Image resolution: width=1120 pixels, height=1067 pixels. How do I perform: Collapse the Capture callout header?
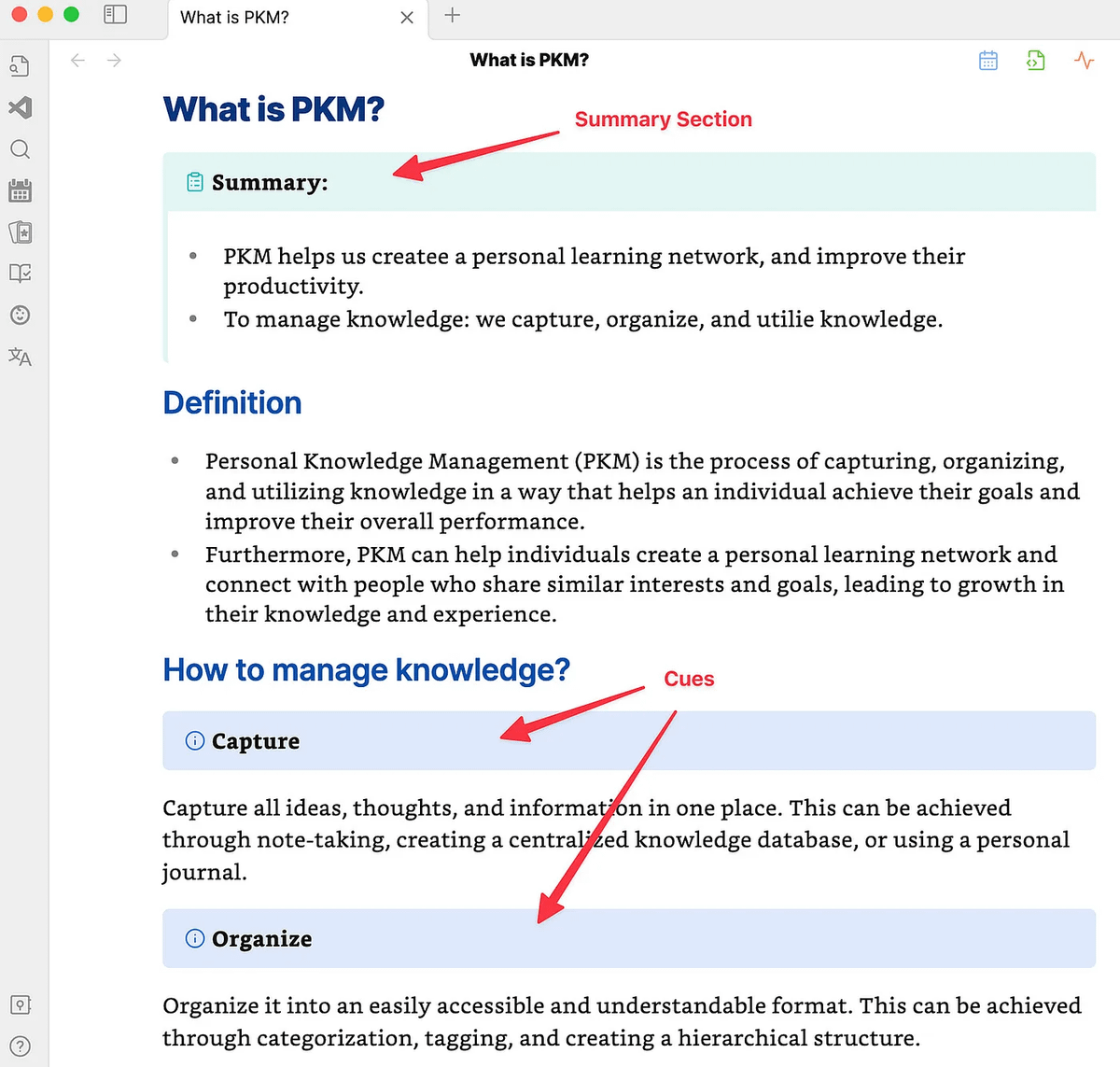point(256,741)
